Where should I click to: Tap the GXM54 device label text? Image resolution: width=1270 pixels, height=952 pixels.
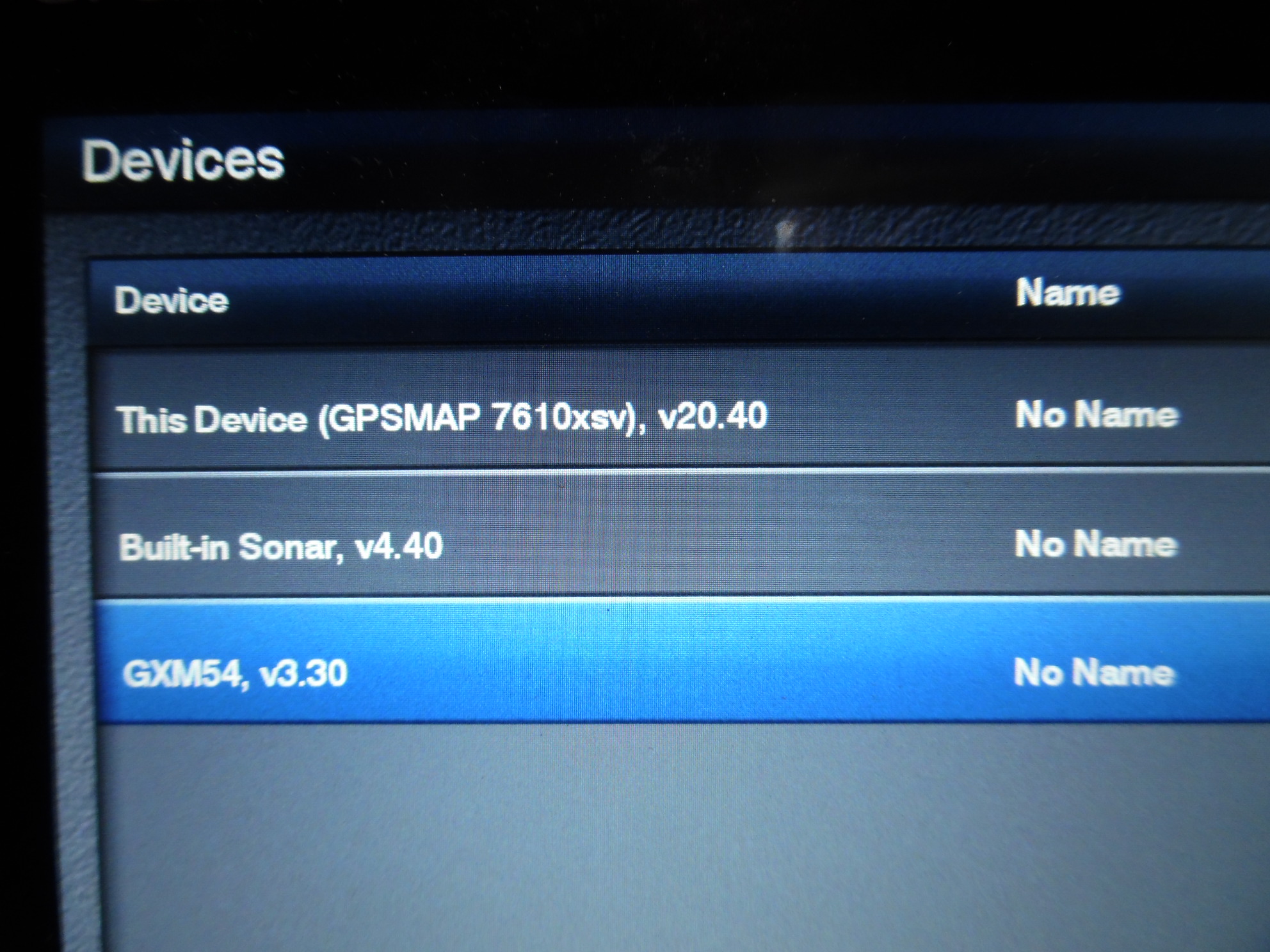click(x=181, y=674)
